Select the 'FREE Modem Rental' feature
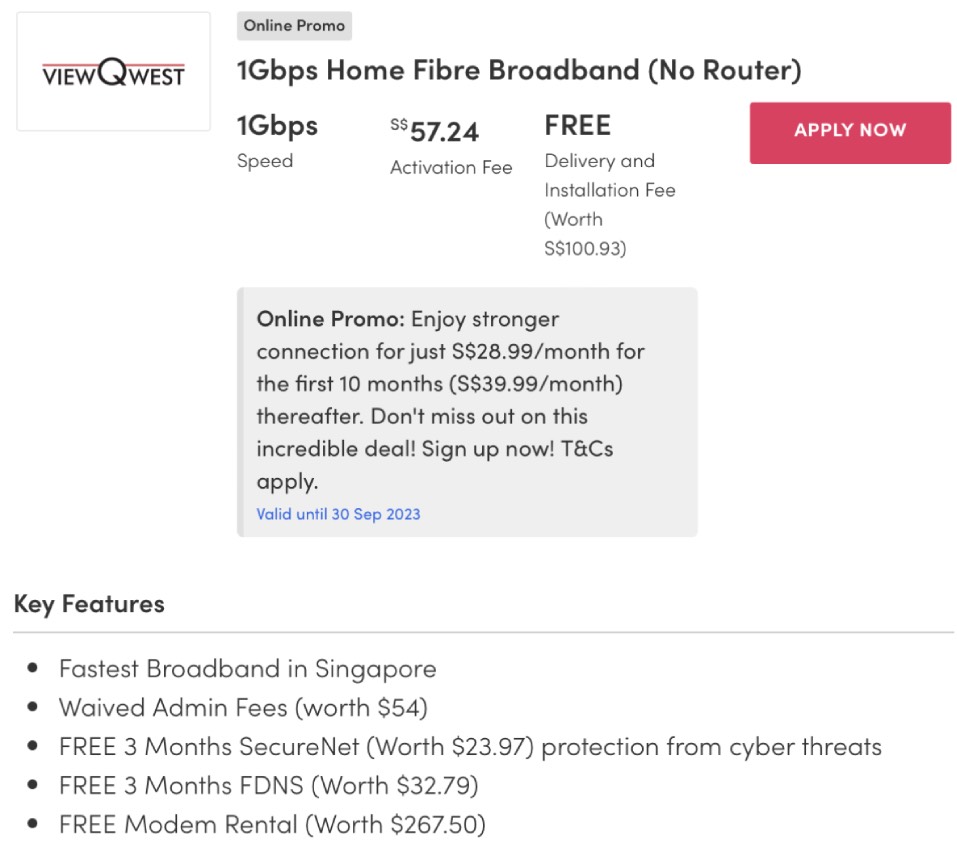This screenshot has height=850, width=957. click(272, 825)
